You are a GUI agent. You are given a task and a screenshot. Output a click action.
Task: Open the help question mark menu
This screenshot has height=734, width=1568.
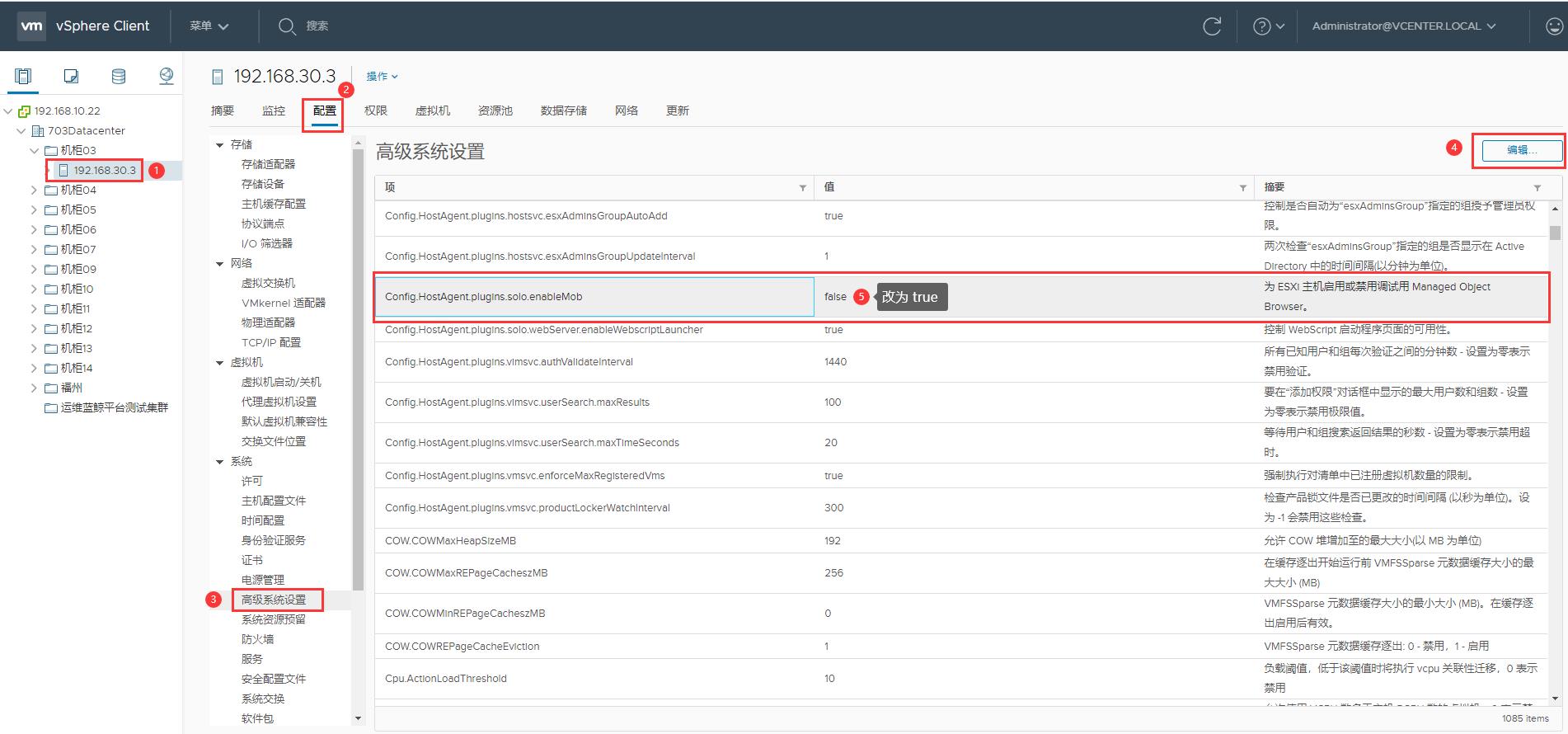(x=1268, y=26)
